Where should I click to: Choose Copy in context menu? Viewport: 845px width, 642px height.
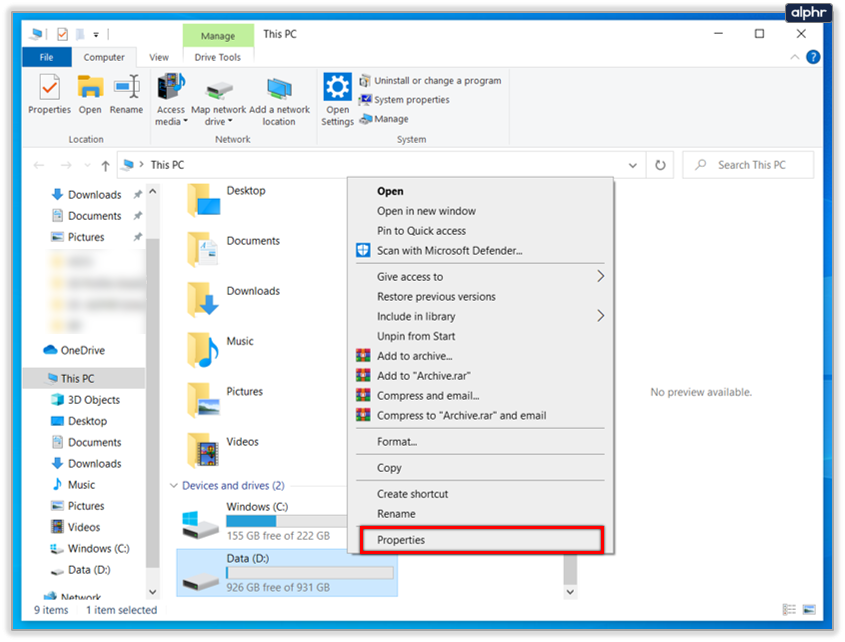point(389,468)
